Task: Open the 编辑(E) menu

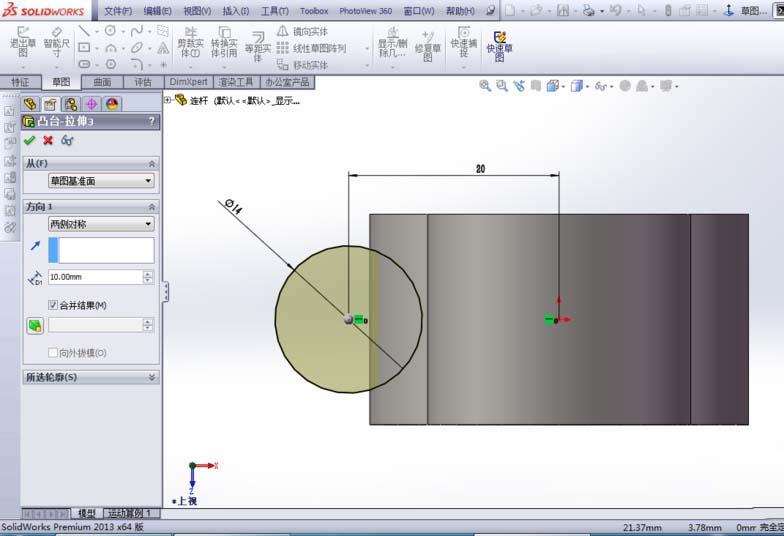Action: pyautogui.click(x=158, y=11)
